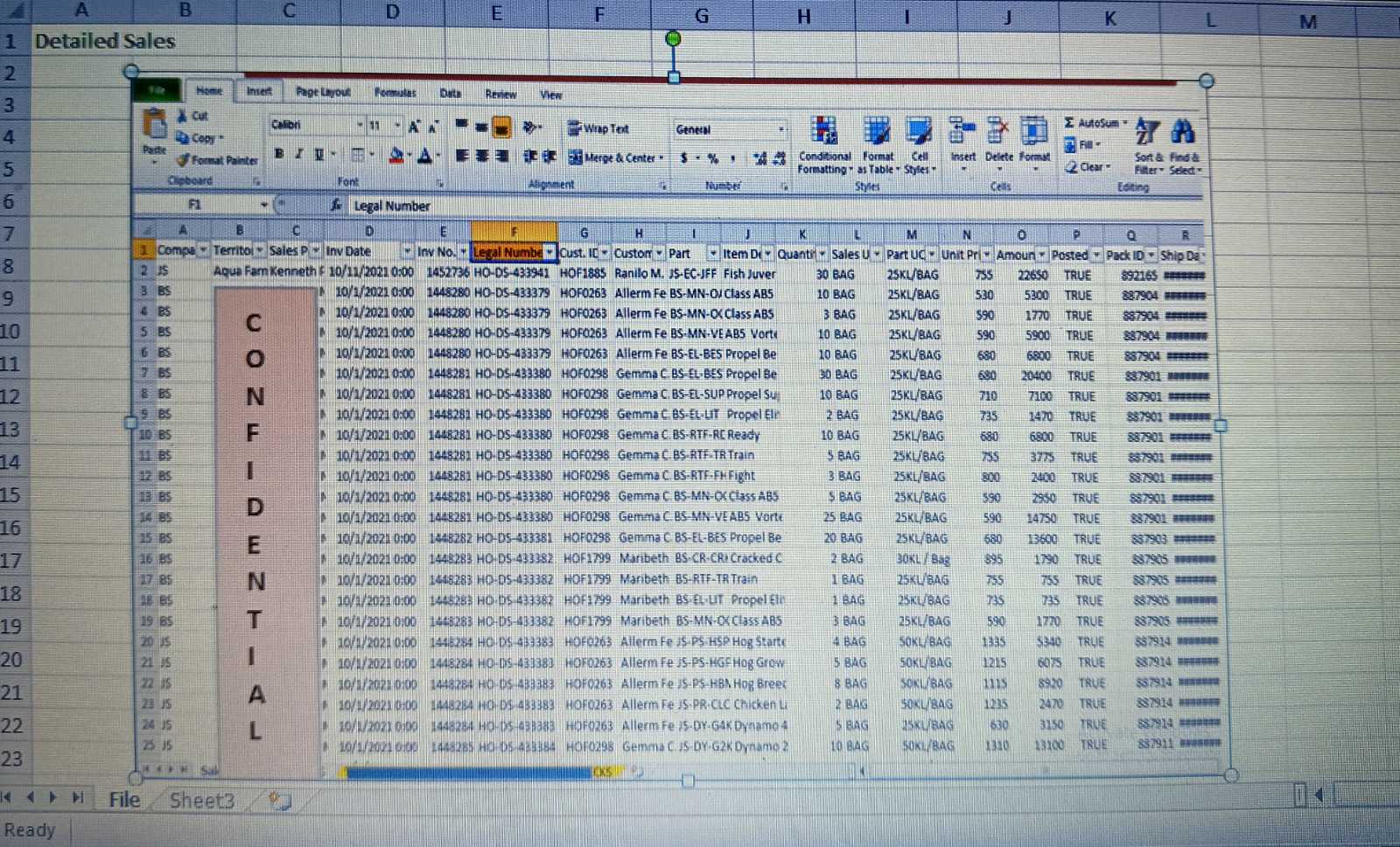Click the Format as Table icon
The height and width of the screenshot is (847, 1400).
877,130
